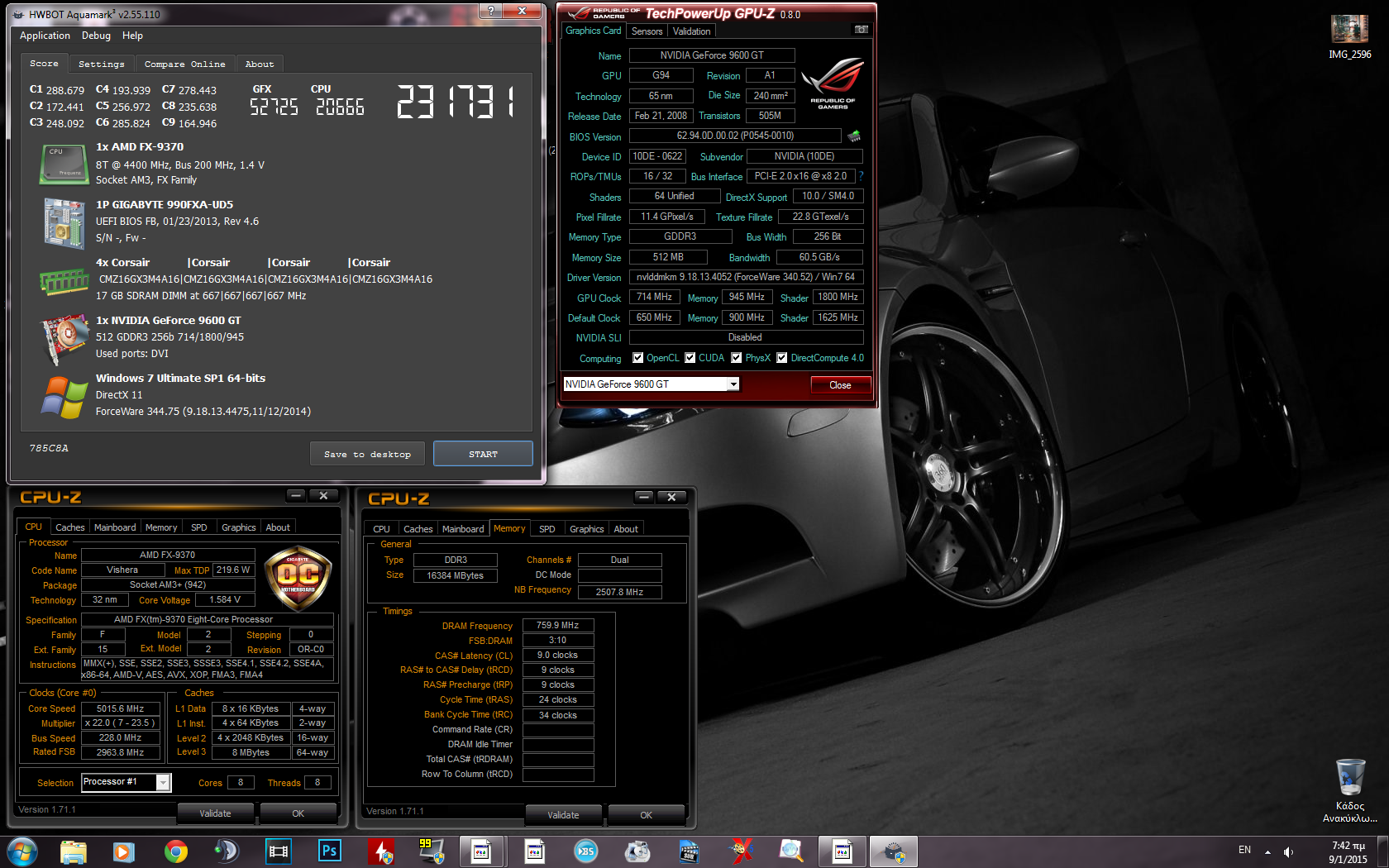Open the film strip video editor icon
The height and width of the screenshot is (868, 1389).
(279, 851)
